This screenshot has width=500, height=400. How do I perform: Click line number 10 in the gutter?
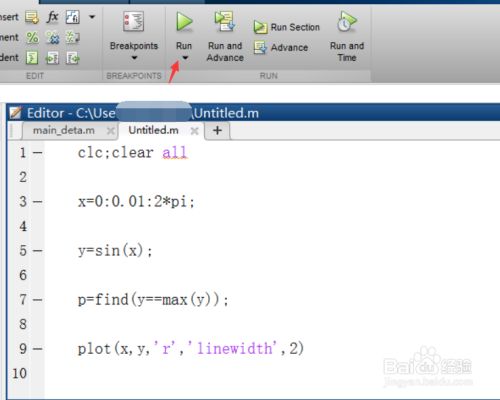(19, 373)
